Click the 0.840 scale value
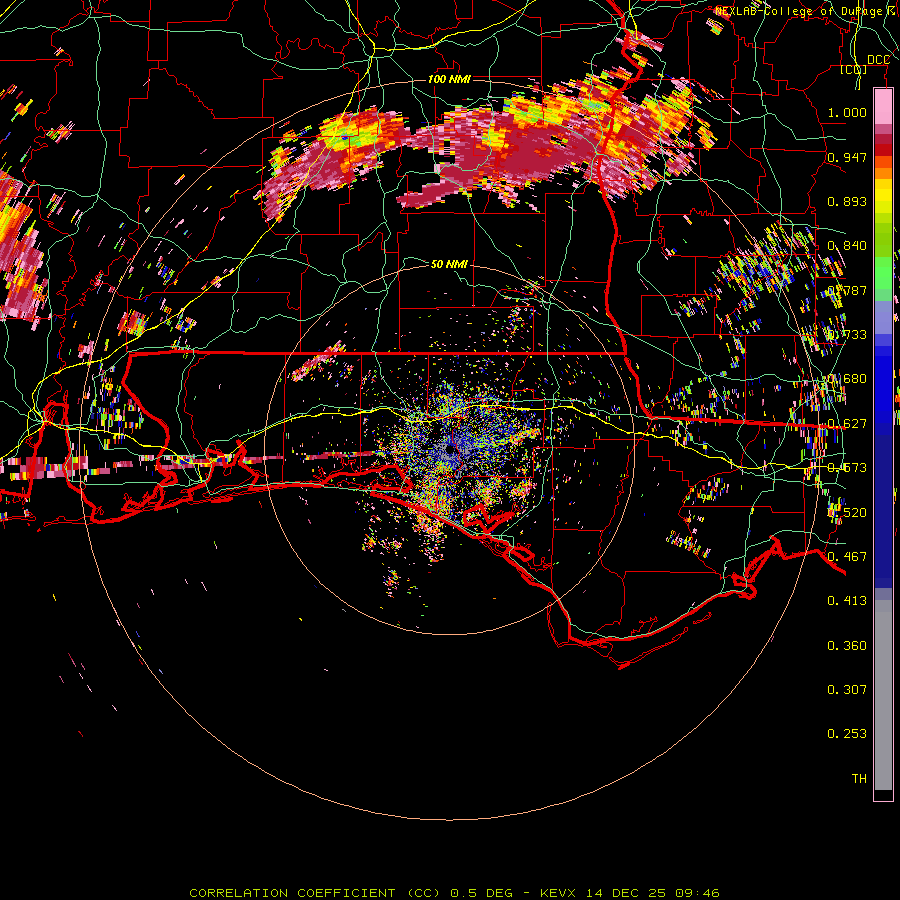This screenshot has width=900, height=900. (x=847, y=246)
